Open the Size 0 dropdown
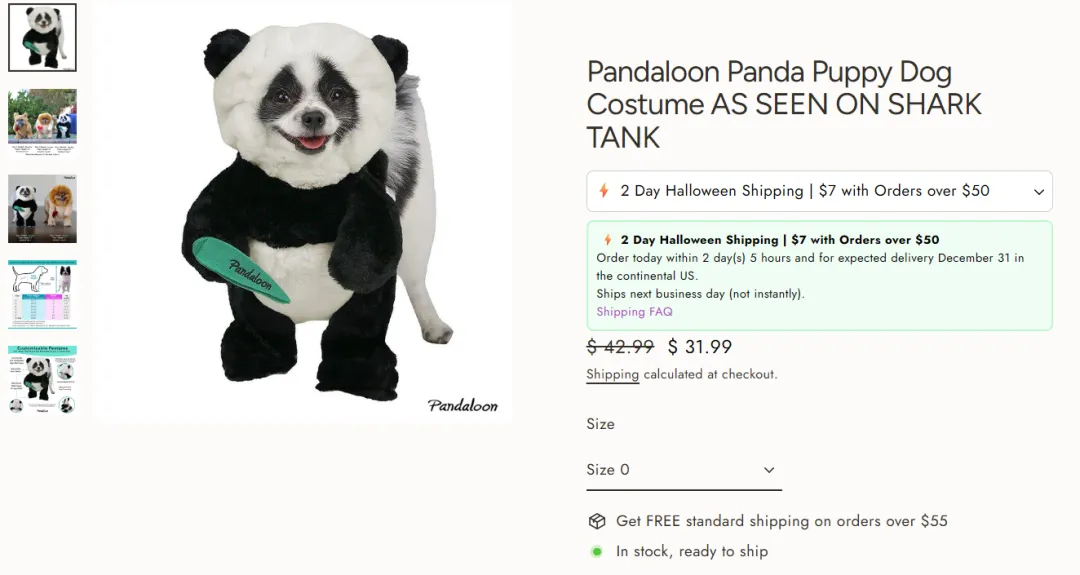 tap(683, 470)
